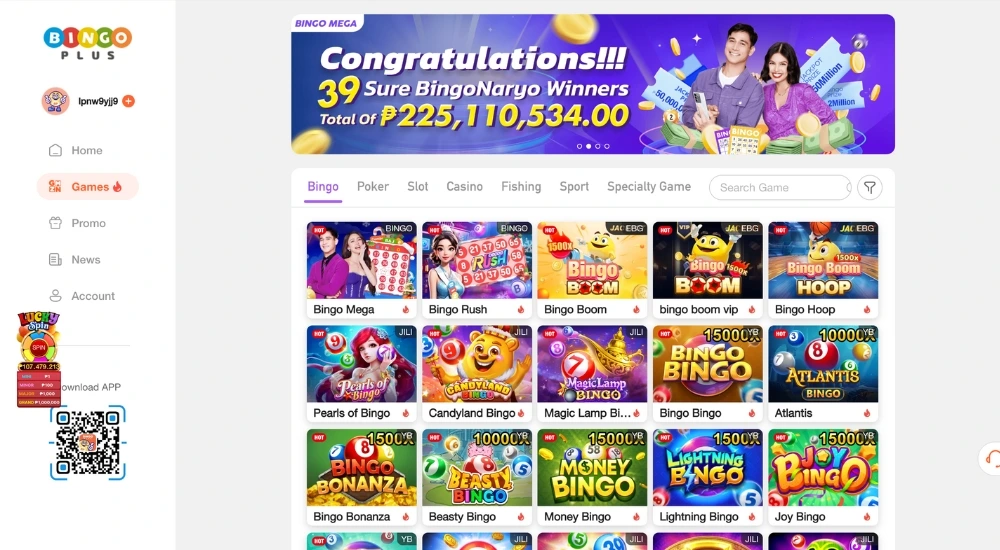Switch to the Slot tab
The image size is (1000, 550).
tap(418, 186)
